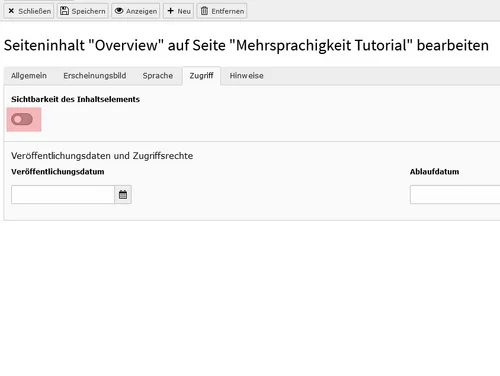Viewport: 500px width, 376px height.
Task: Select the Sprache tab
Action: [158, 76]
